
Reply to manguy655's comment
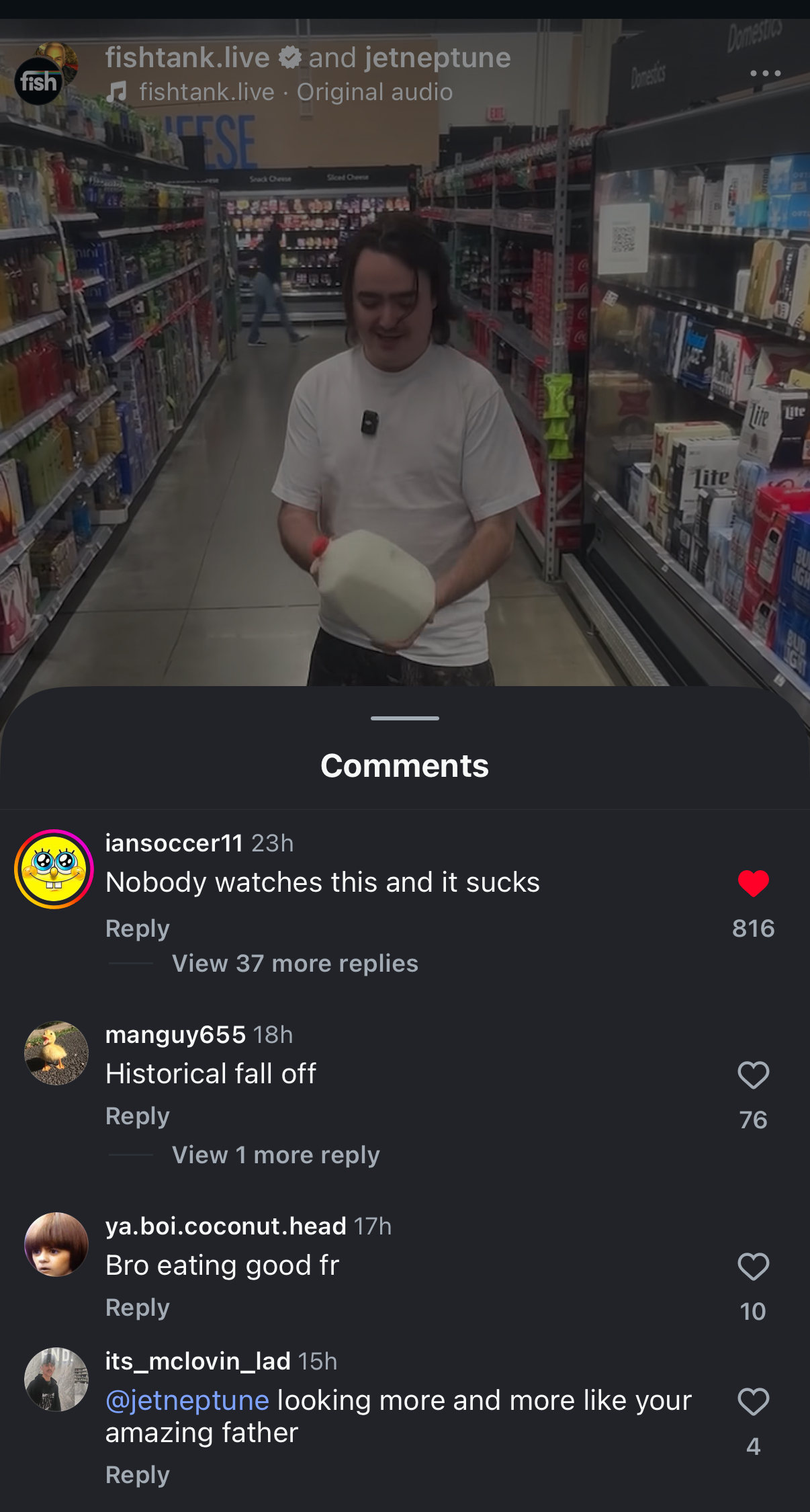[x=138, y=1116]
